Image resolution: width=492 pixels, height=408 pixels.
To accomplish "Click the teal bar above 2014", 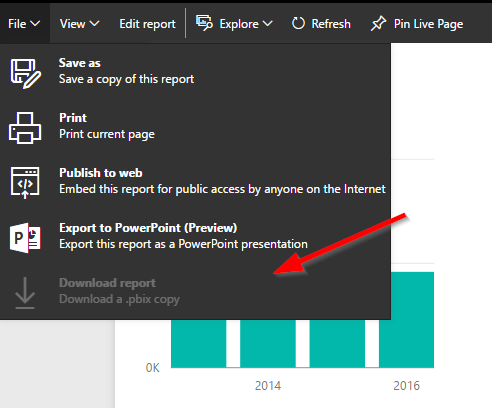I will 268,343.
